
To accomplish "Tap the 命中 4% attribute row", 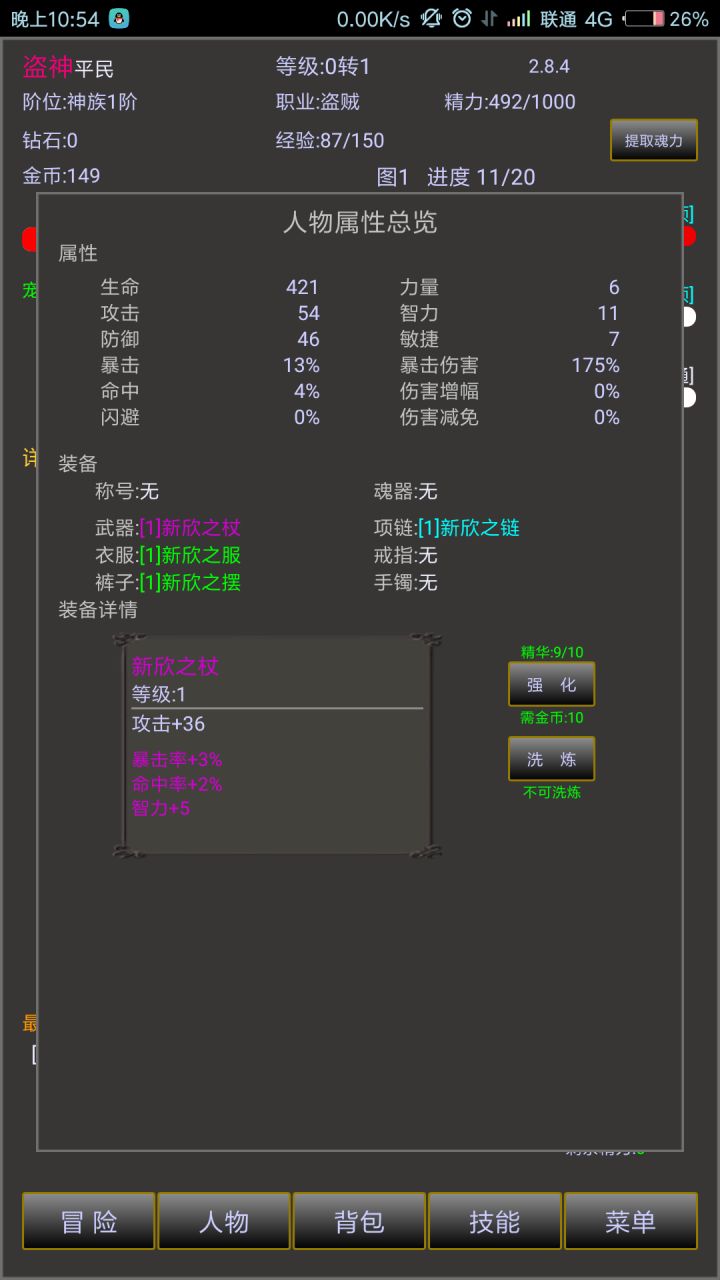I will pos(210,391).
